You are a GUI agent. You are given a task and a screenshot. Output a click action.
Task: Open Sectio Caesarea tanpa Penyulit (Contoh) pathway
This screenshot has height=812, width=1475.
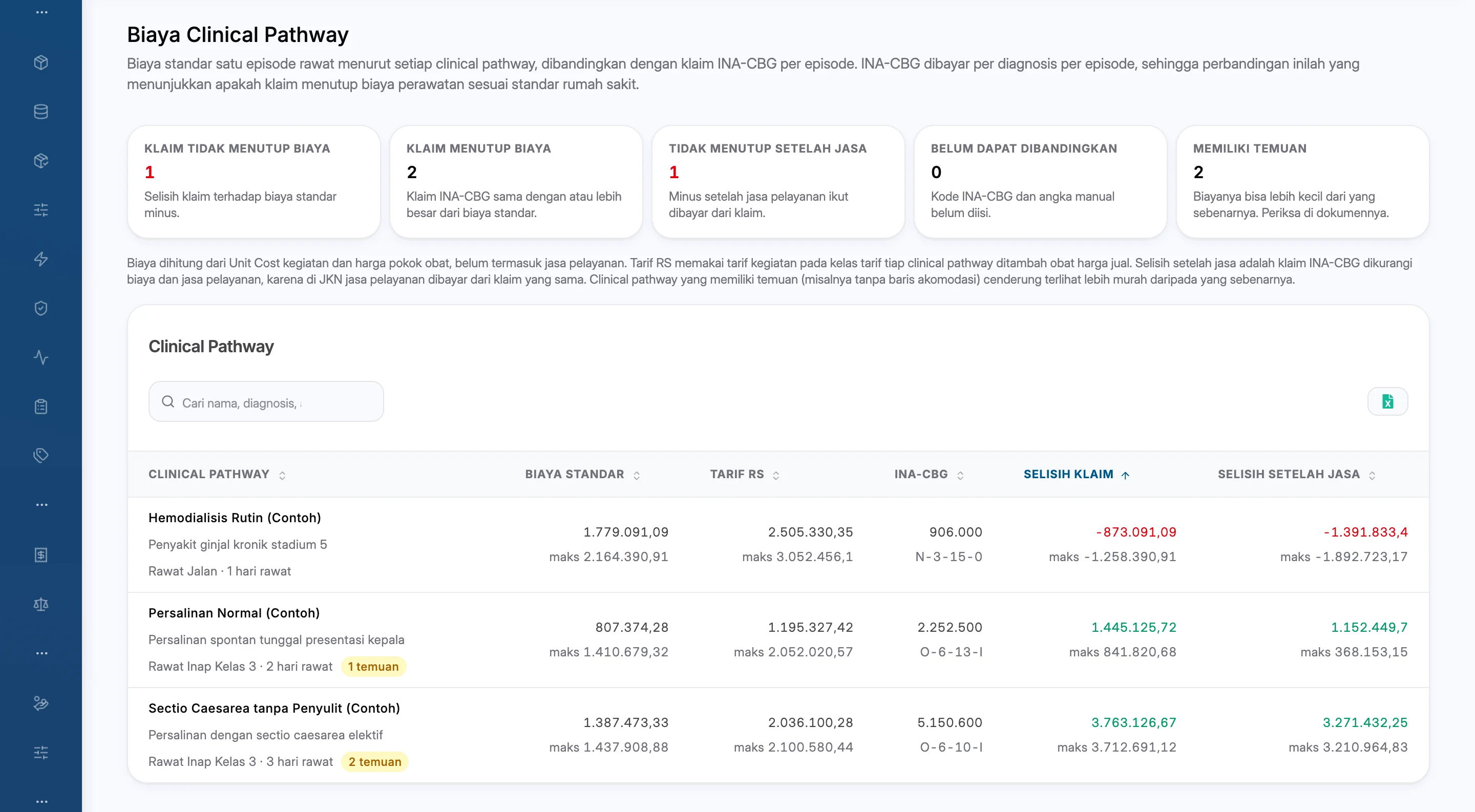[x=273, y=709]
